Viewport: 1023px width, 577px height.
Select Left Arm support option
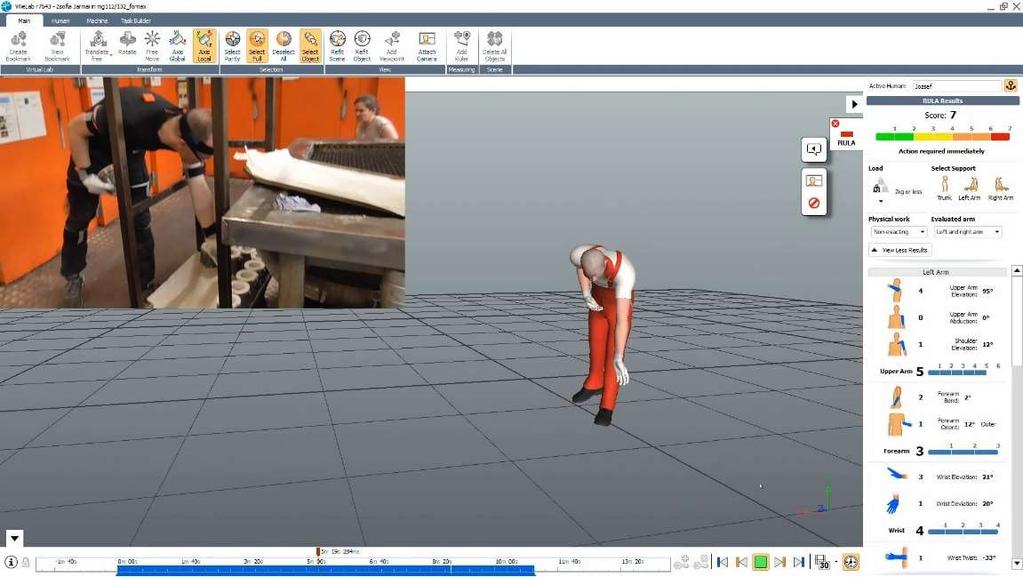(970, 188)
